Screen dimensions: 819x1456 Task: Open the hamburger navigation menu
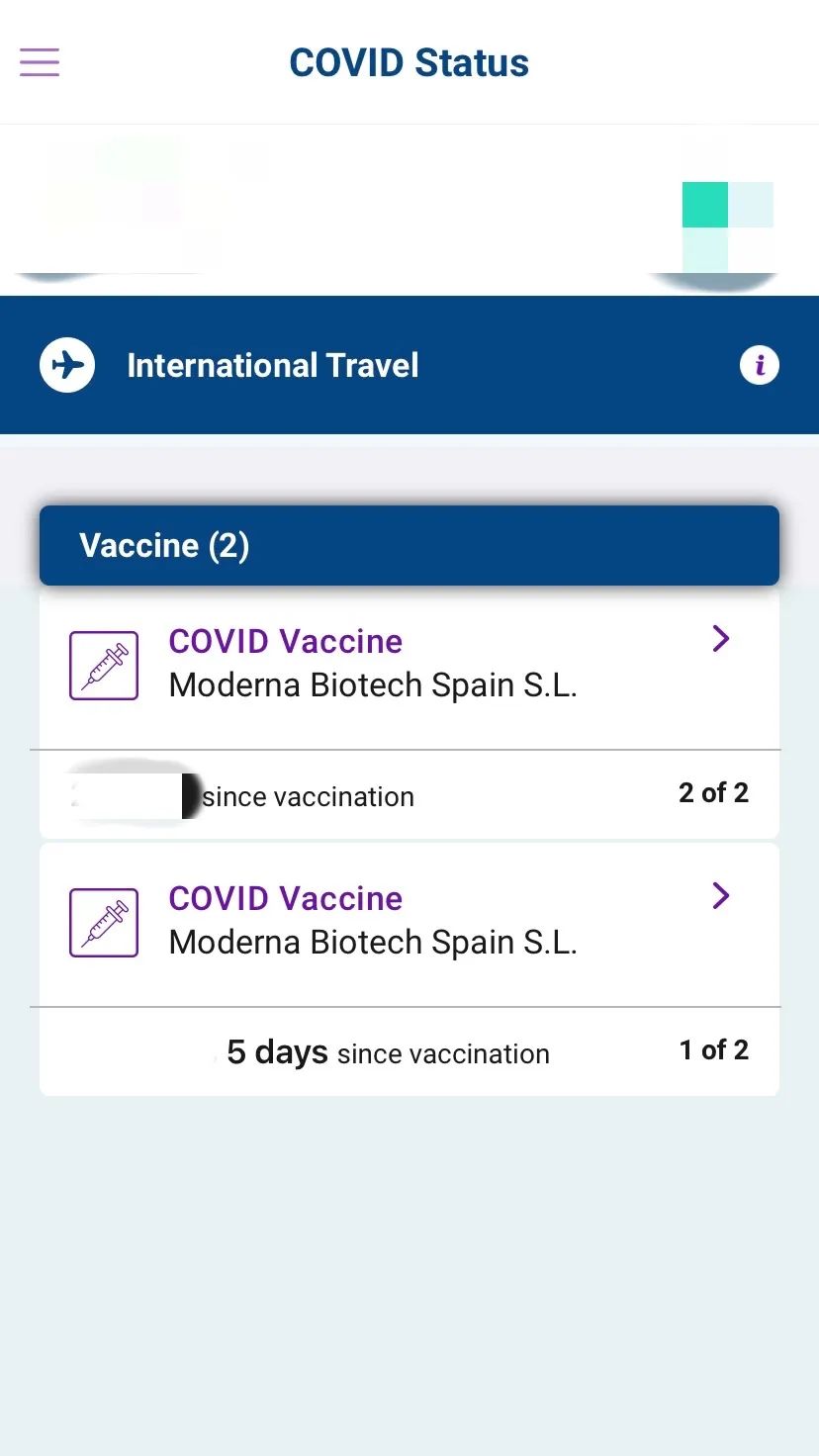40,62
